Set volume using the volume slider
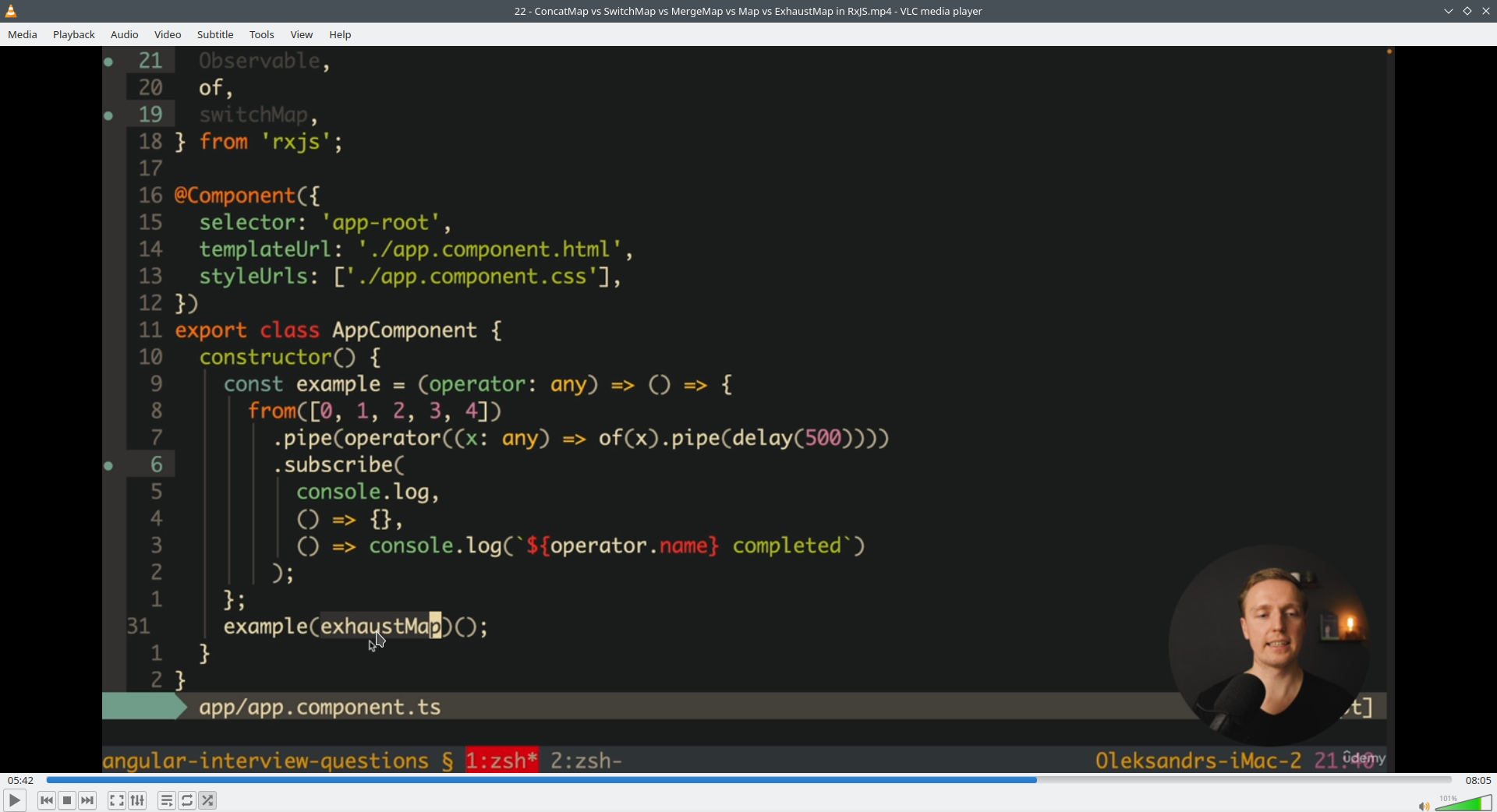This screenshot has height=812, width=1497. tap(1463, 803)
